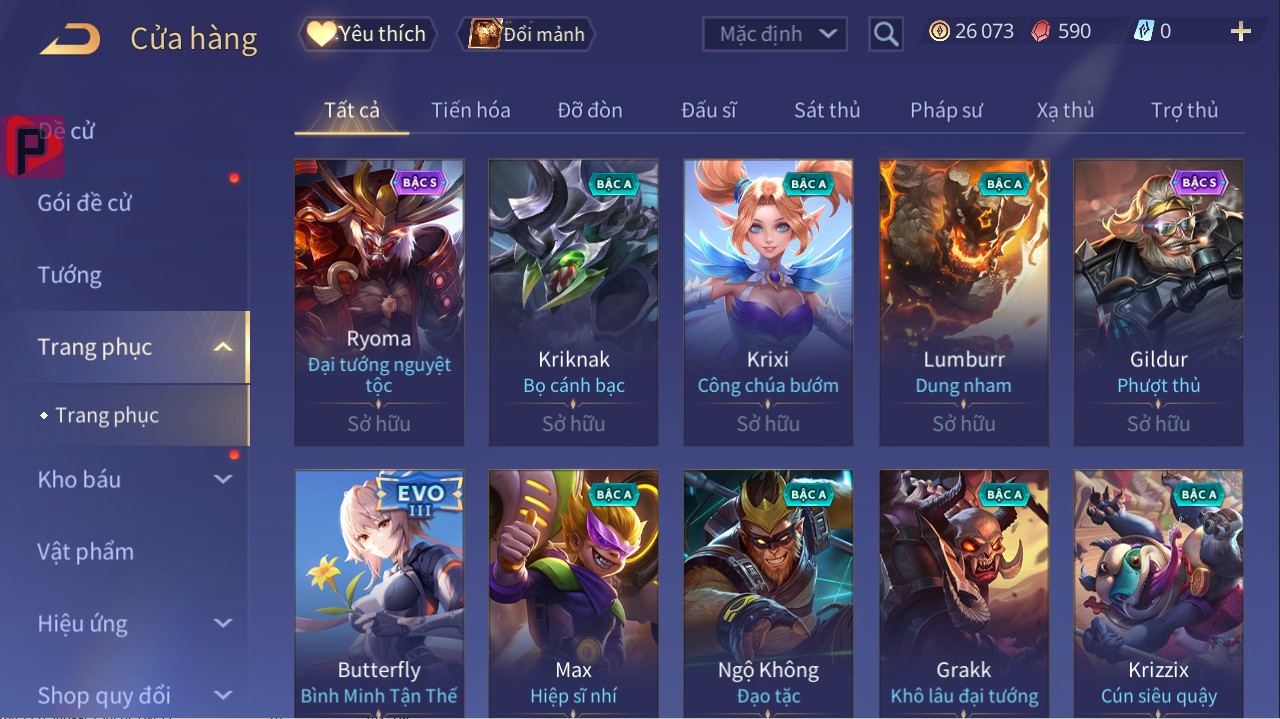Expand the Hiệu ứng sidebar section
Image resolution: width=1280 pixels, height=719 pixels.
(x=223, y=623)
